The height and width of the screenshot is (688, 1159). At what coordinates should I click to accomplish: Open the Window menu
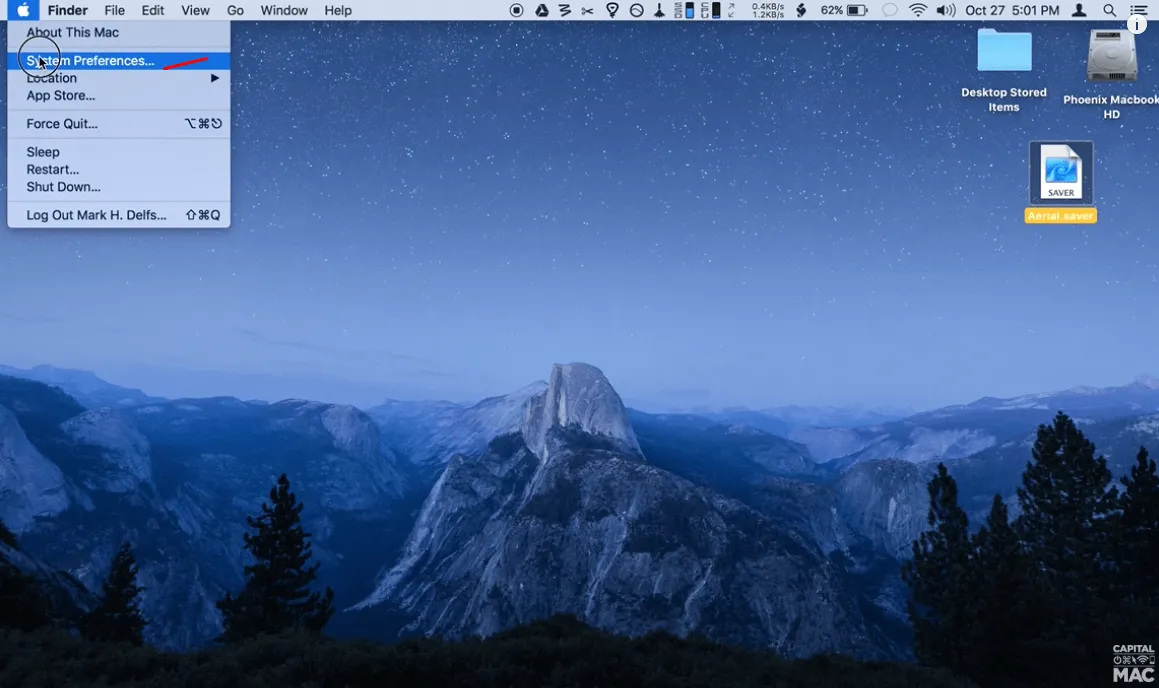coord(284,10)
